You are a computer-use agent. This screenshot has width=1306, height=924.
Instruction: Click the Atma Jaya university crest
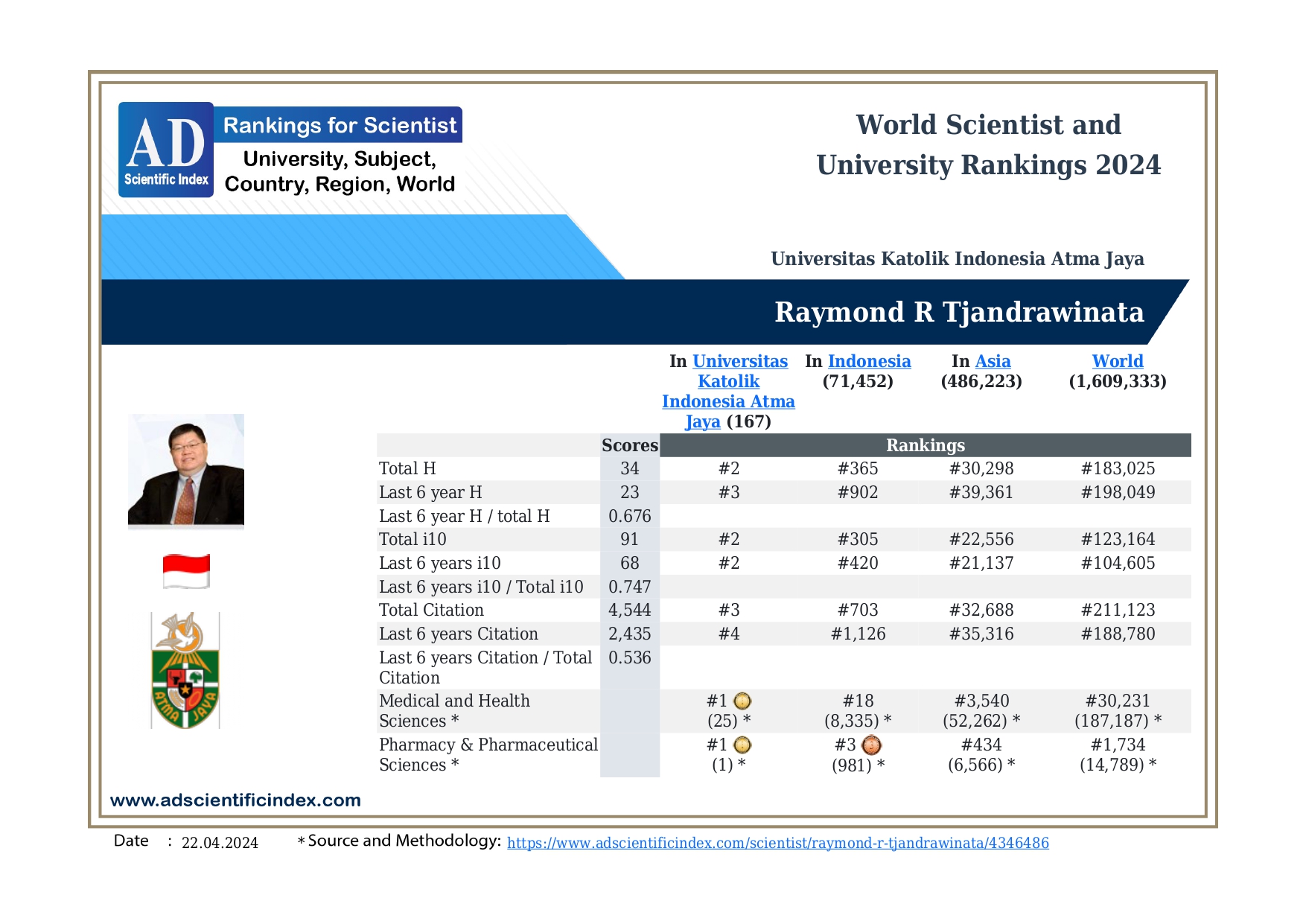pos(185,670)
